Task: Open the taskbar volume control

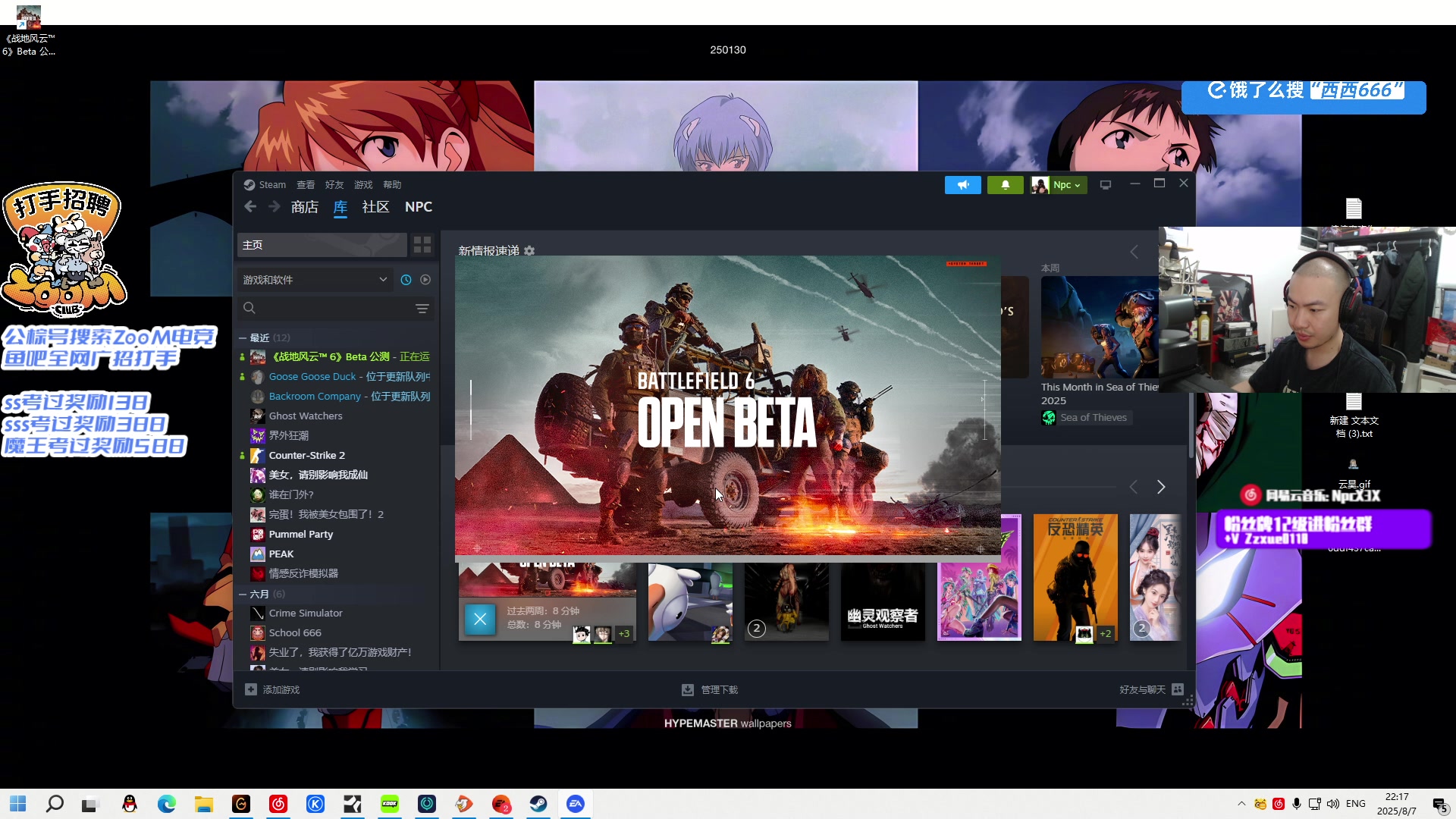Action: tap(1333, 804)
